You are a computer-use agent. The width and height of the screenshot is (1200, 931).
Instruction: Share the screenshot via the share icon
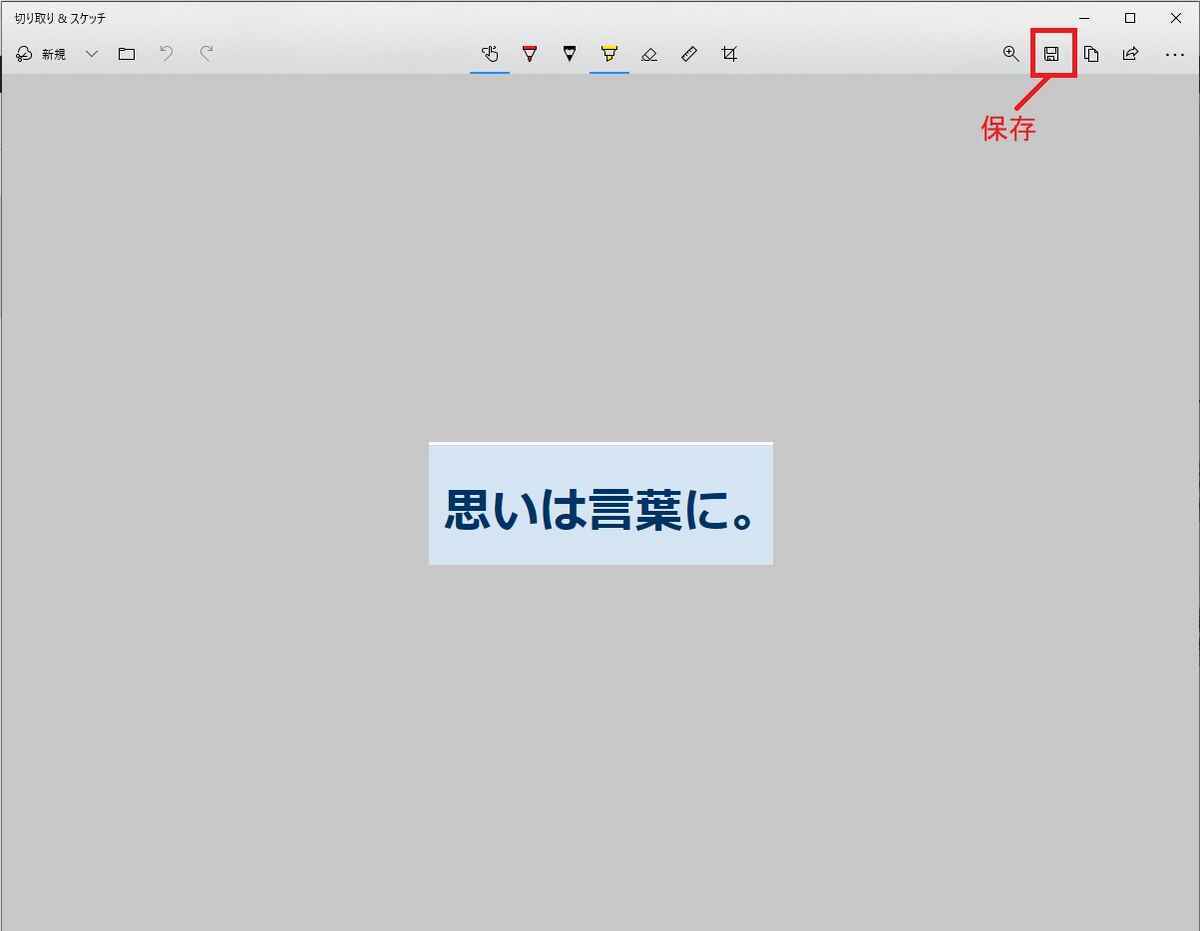1130,54
